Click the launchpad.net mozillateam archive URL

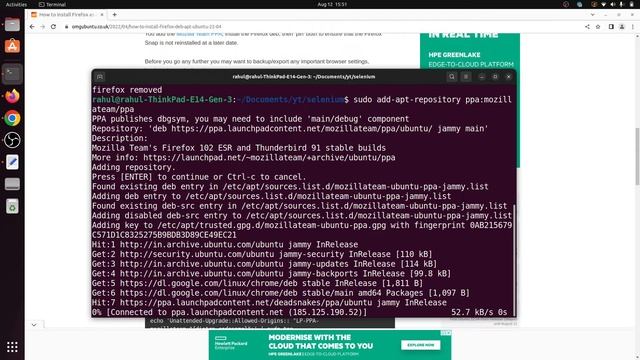click(x=269, y=158)
